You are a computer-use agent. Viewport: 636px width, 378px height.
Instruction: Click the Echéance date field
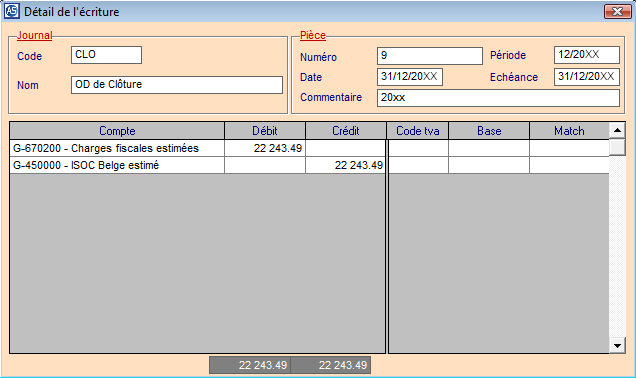coord(587,77)
